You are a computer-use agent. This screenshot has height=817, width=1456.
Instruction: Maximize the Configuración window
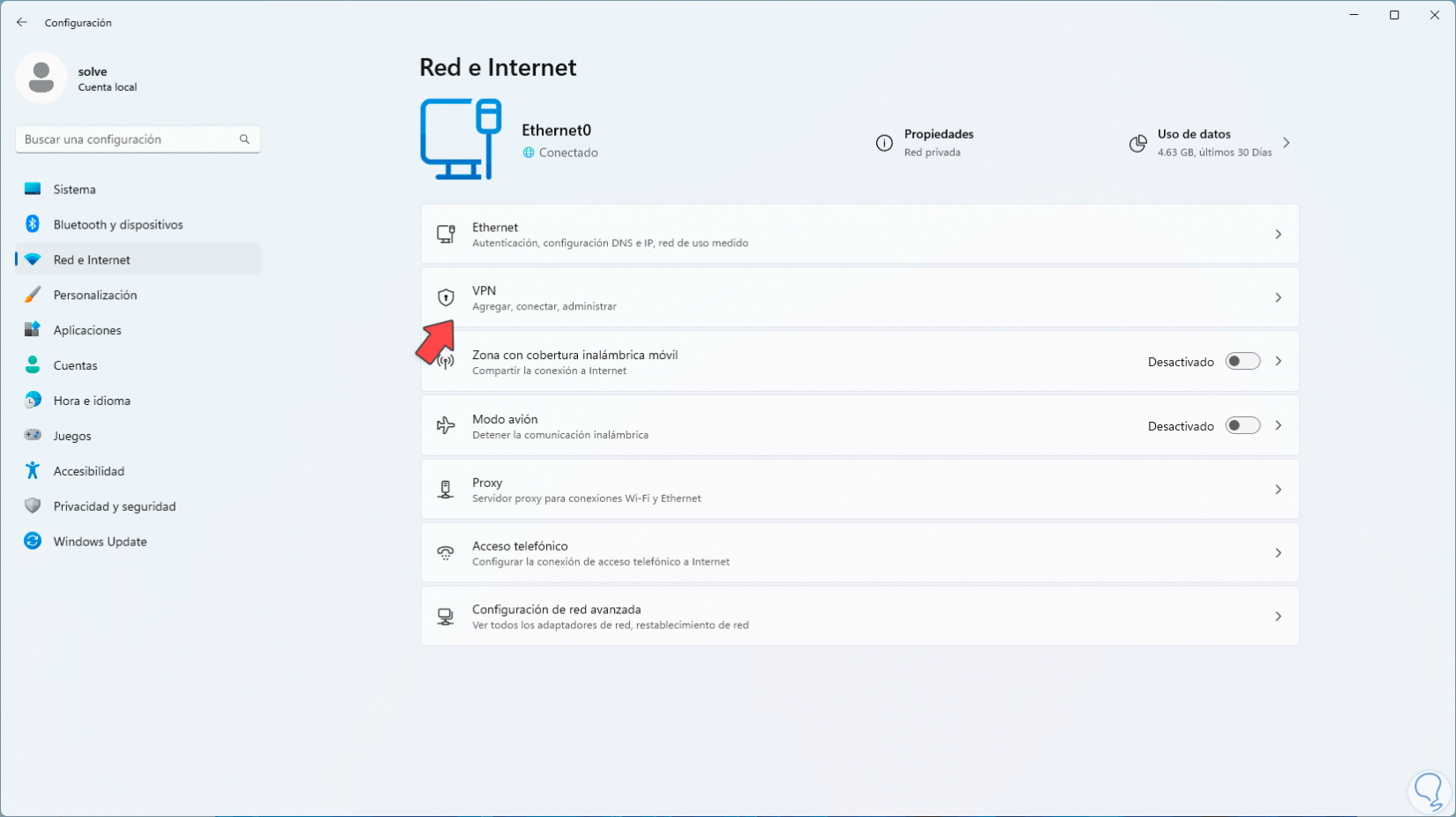[1394, 15]
